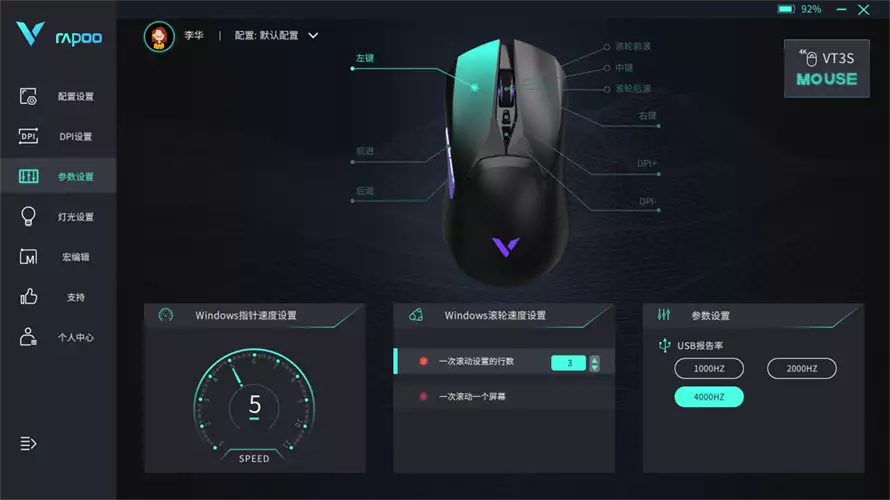890x500 pixels.
Task: Click the sidebar collapse menu icon
Action: pyautogui.click(x=28, y=443)
